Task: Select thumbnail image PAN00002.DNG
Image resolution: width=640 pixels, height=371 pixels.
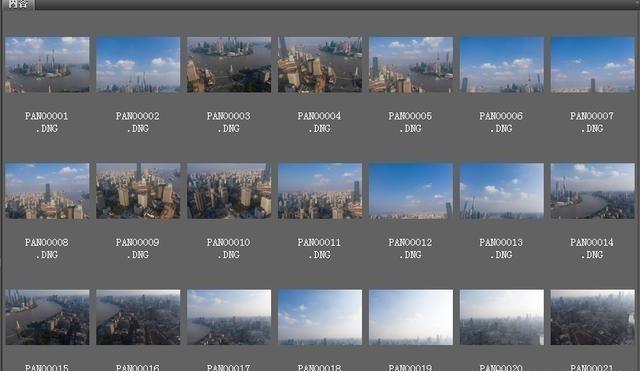Action: pos(138,64)
